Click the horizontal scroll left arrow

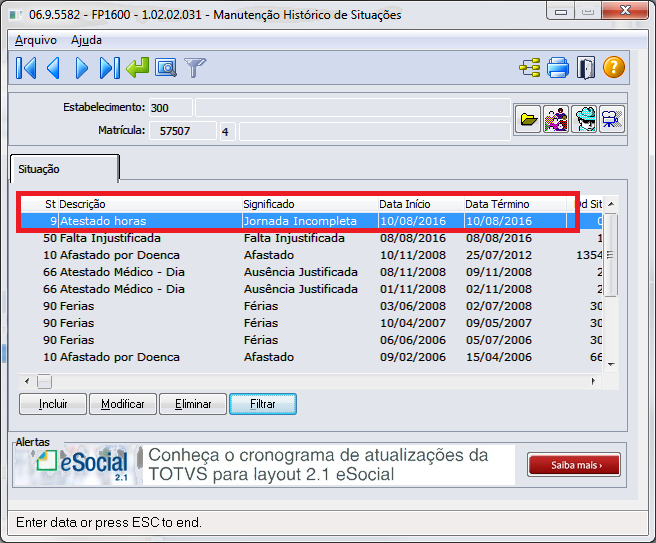pos(27,381)
